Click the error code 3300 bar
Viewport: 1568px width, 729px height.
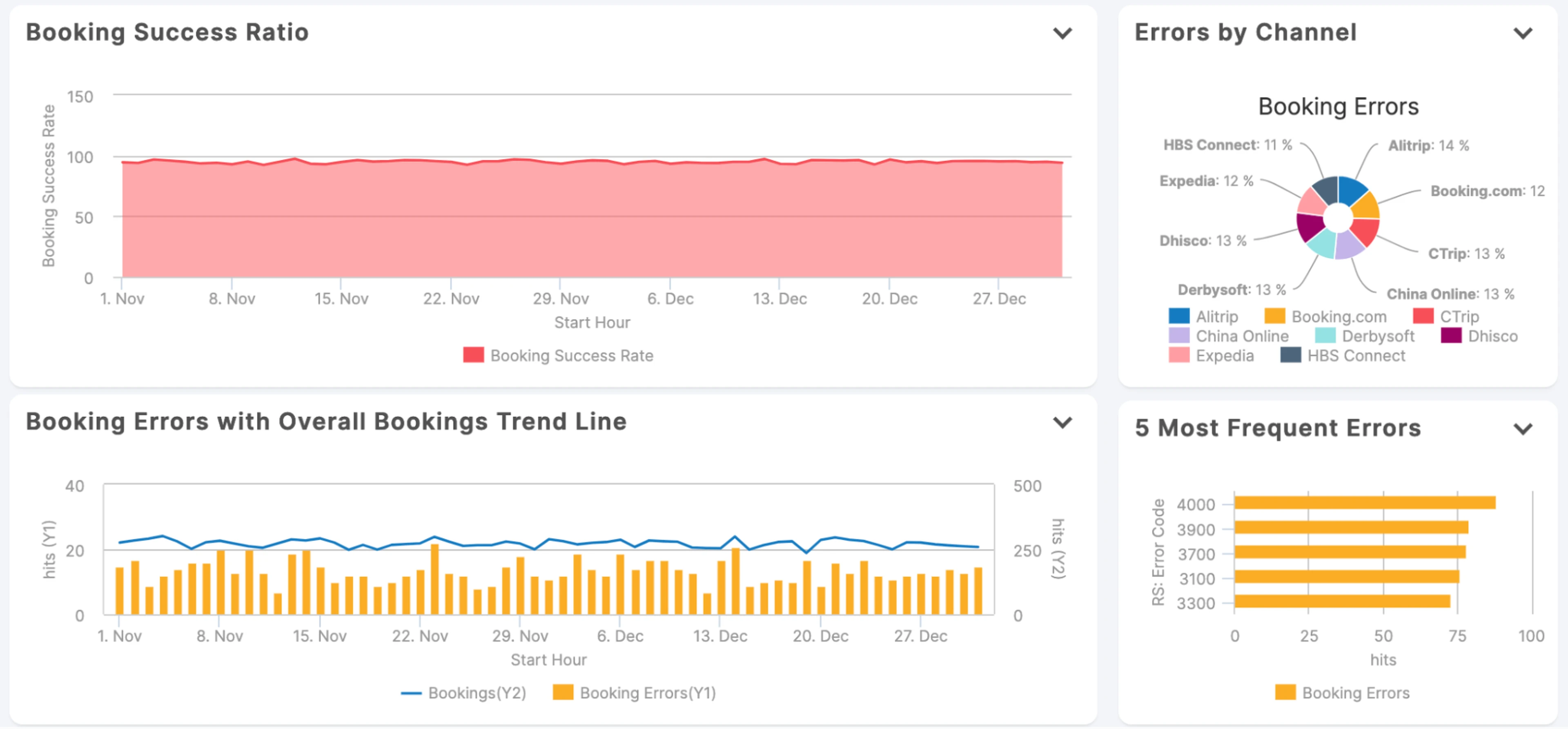tap(1342, 602)
